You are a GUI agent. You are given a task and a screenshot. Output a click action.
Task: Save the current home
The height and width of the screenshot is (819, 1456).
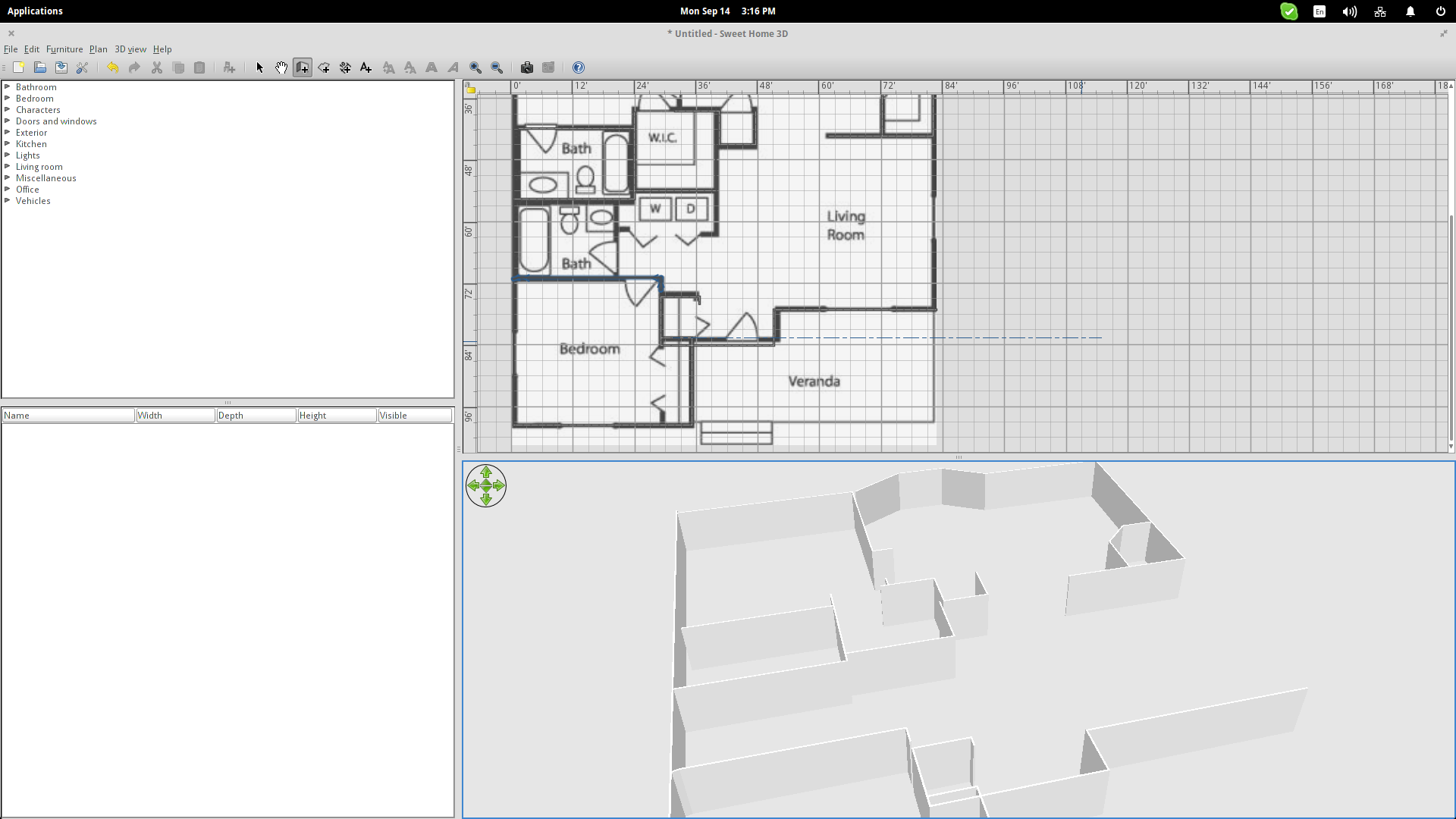[61, 67]
